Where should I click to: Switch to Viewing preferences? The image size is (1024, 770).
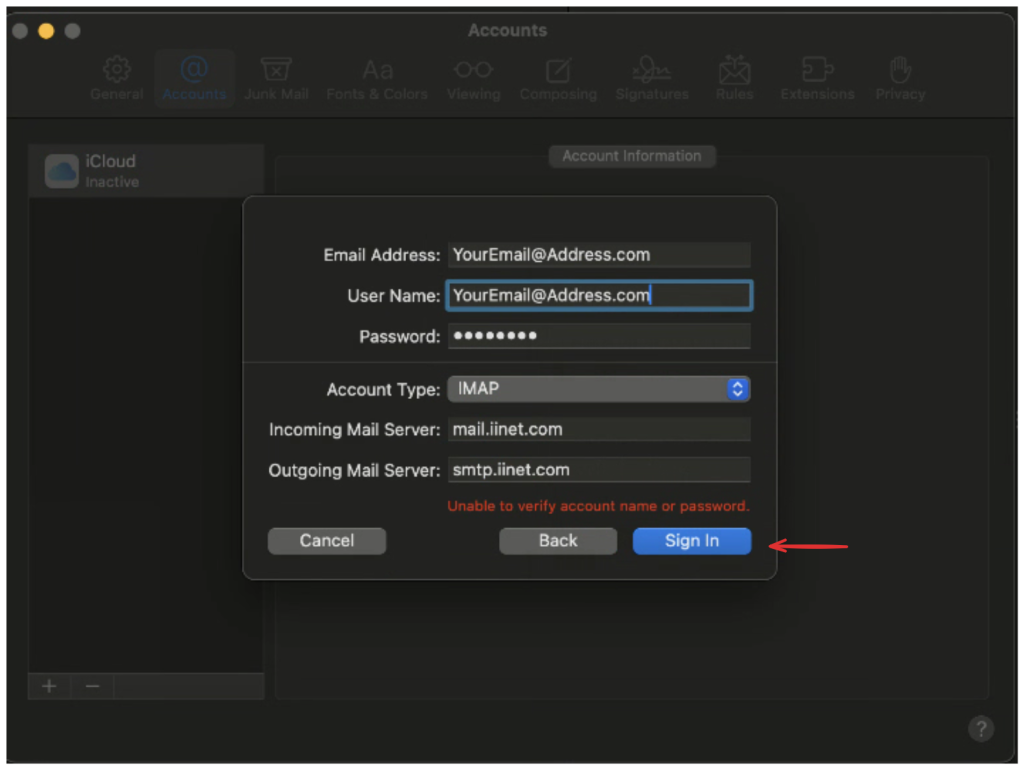(x=473, y=79)
